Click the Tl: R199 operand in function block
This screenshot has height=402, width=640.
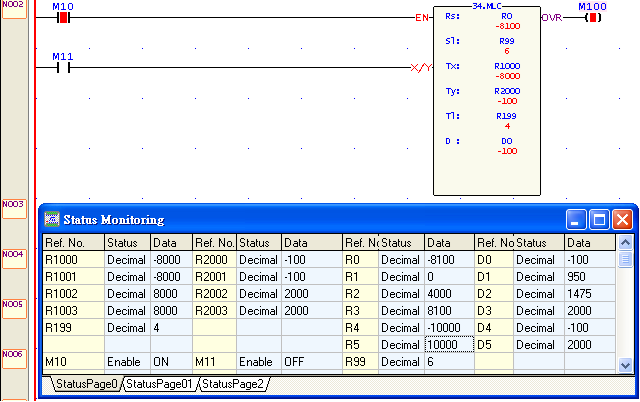pyautogui.click(x=507, y=116)
